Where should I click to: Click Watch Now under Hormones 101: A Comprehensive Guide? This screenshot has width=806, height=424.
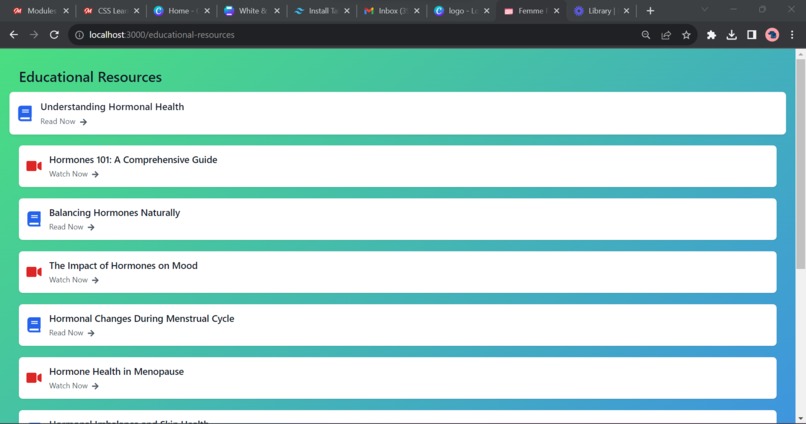68,174
